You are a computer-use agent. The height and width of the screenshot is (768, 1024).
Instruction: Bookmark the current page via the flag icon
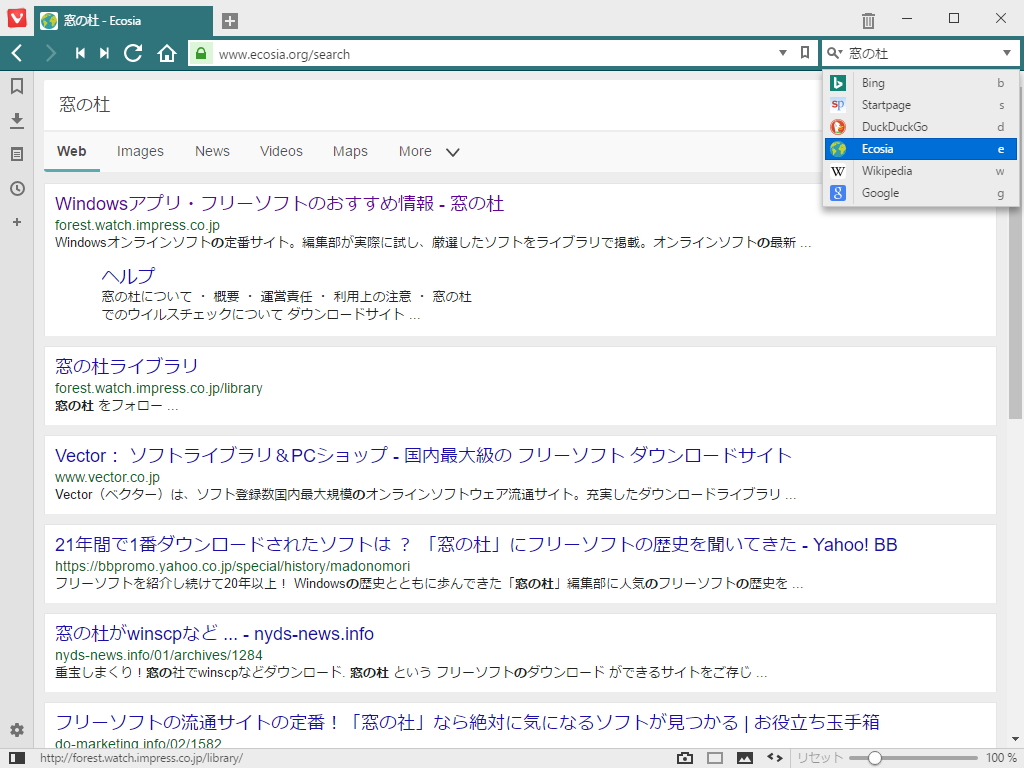pos(806,53)
